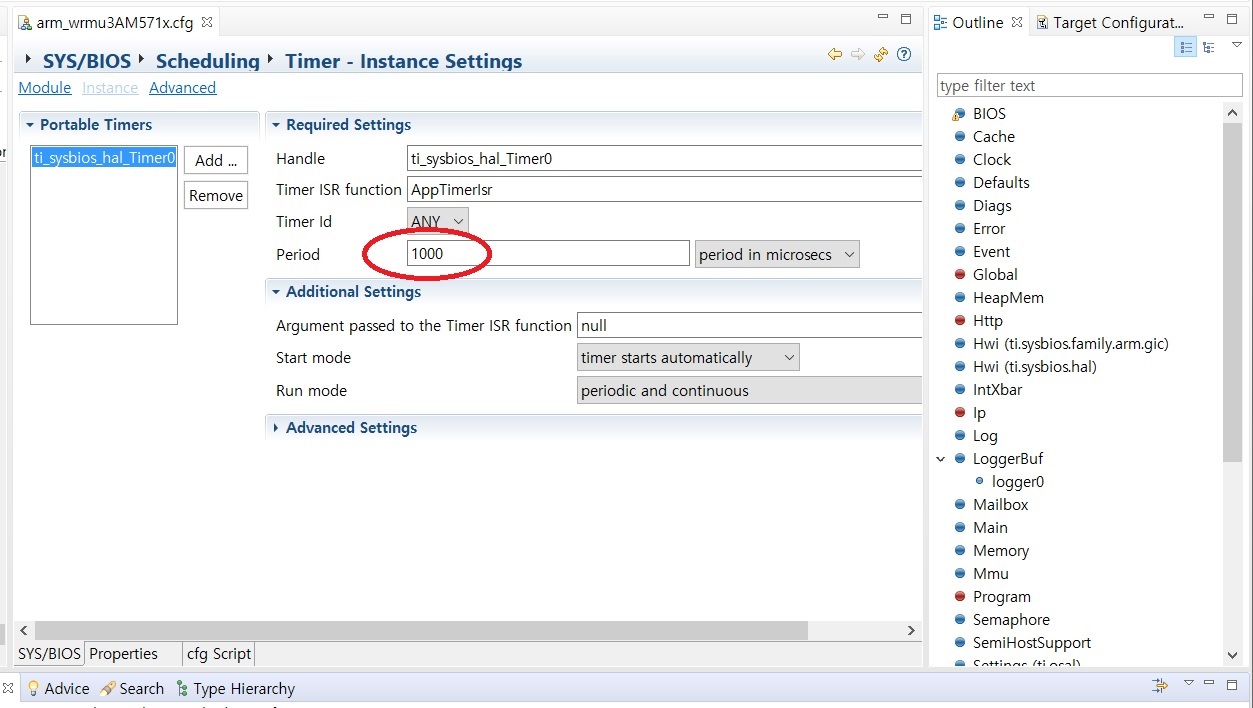Image resolution: width=1253 pixels, height=708 pixels.
Task: Close the Outline tab
Action: 1017,22
